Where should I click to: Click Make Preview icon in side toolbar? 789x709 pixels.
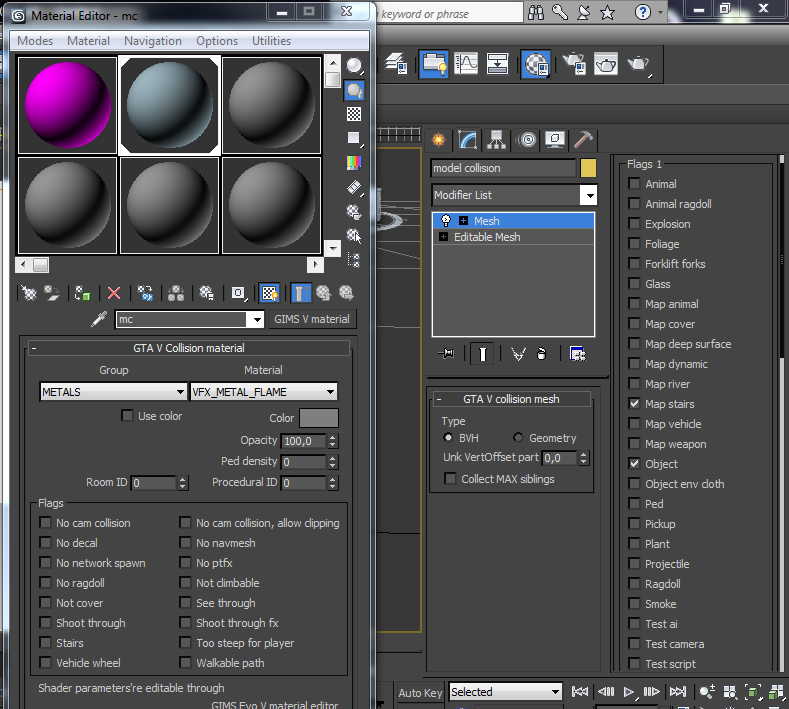tap(354, 187)
